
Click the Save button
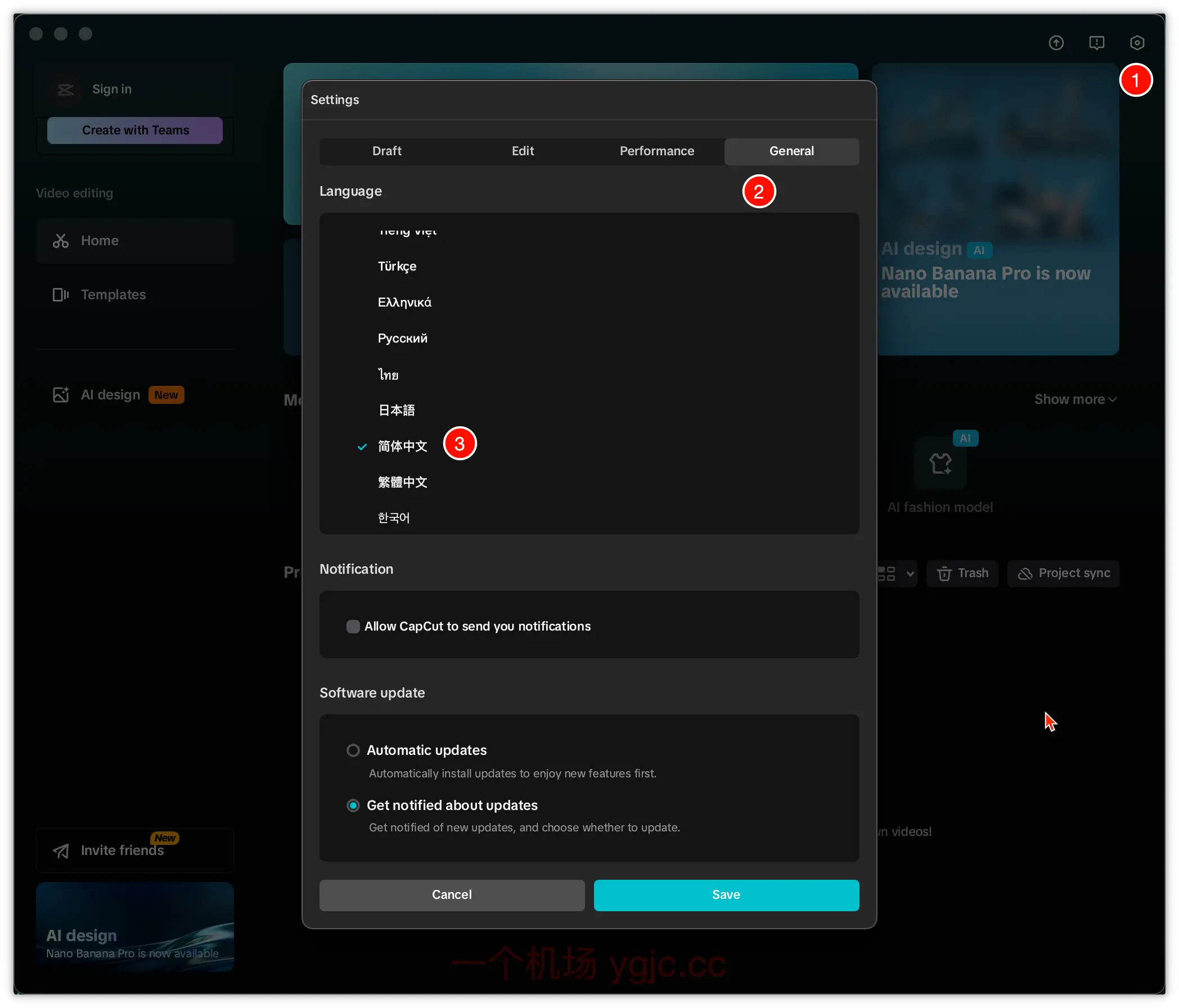tap(726, 895)
